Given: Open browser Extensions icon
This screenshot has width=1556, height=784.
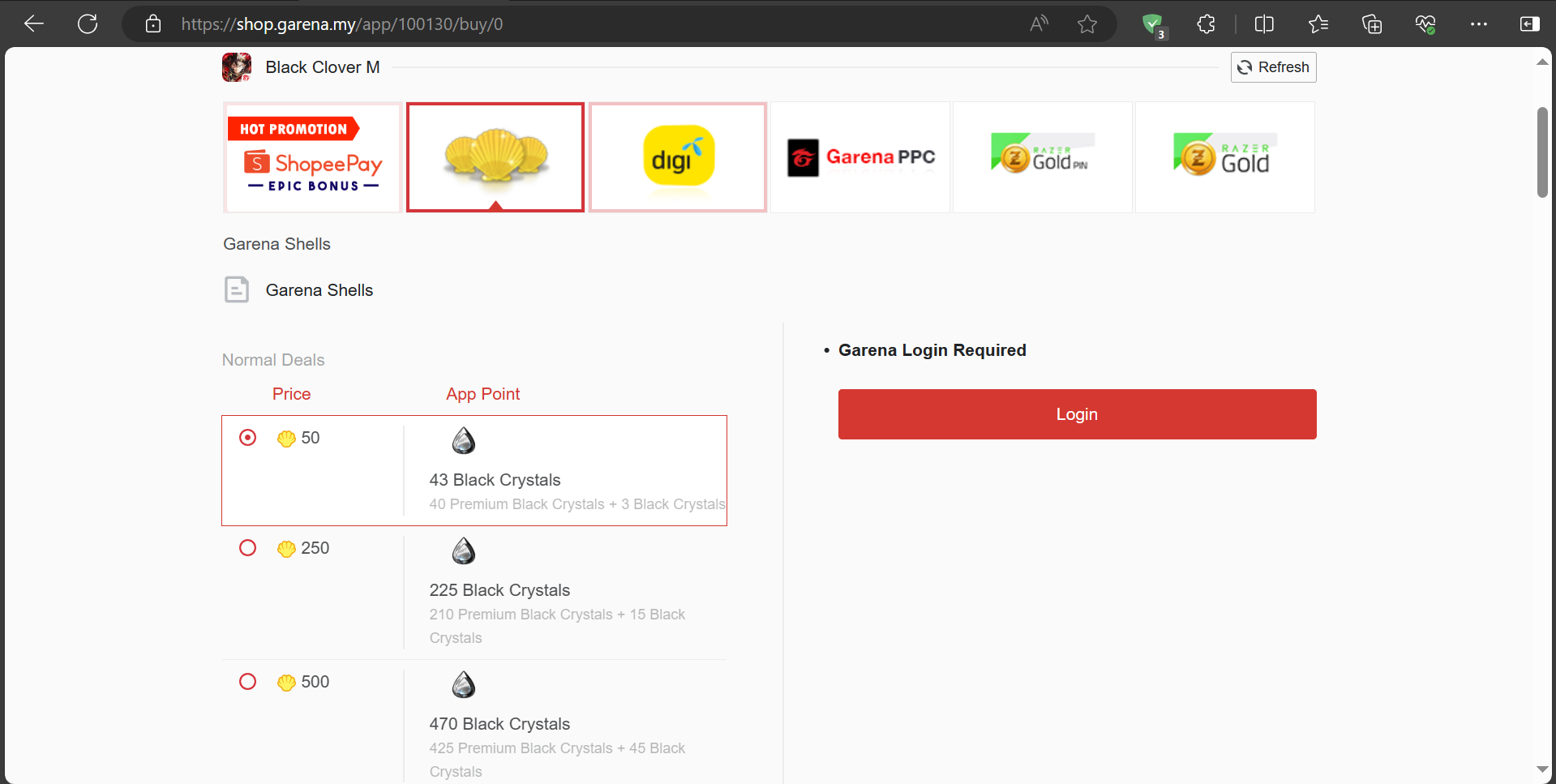Looking at the screenshot, I should [x=1206, y=24].
